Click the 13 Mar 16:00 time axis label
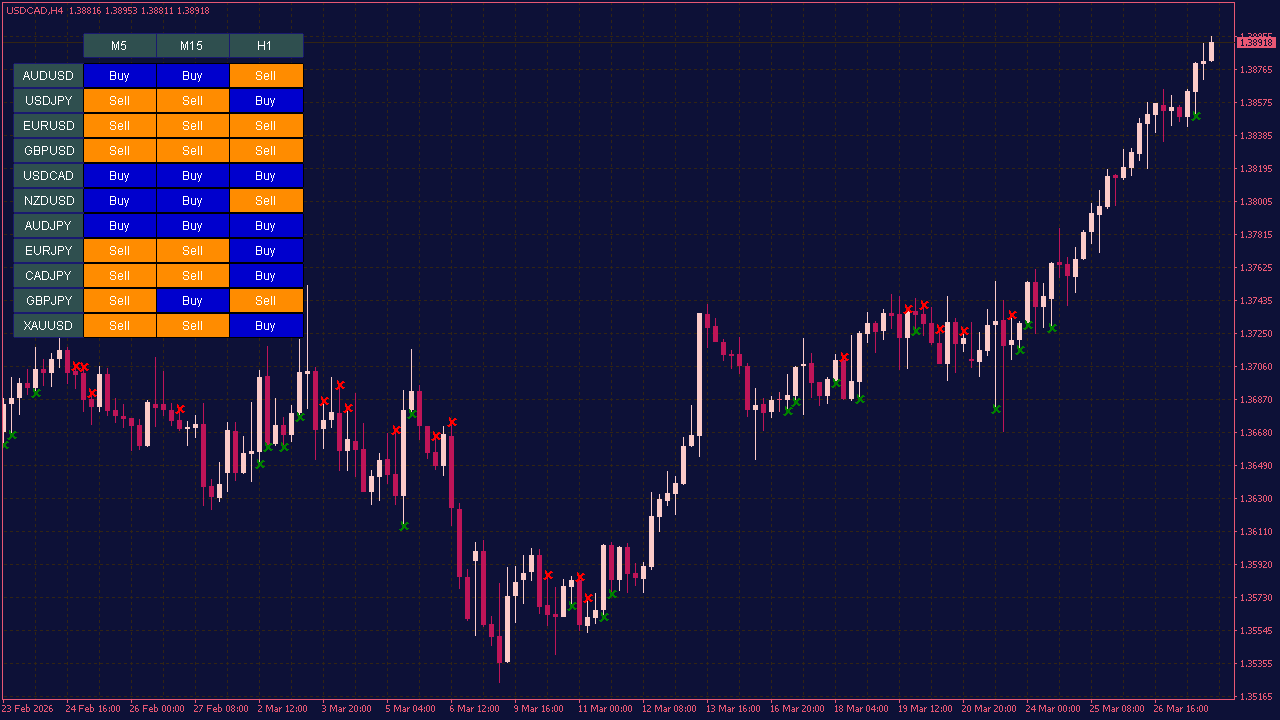 tap(733, 708)
